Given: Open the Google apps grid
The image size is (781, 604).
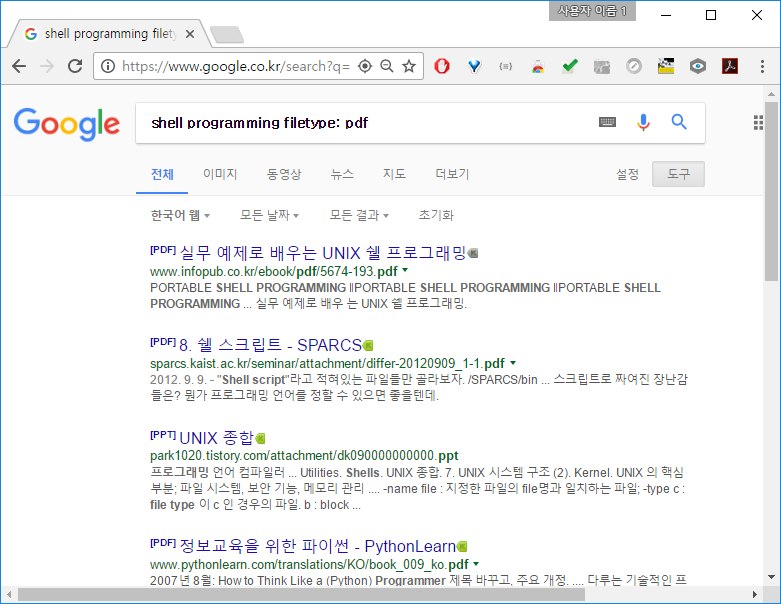Looking at the screenshot, I should pyautogui.click(x=758, y=122).
